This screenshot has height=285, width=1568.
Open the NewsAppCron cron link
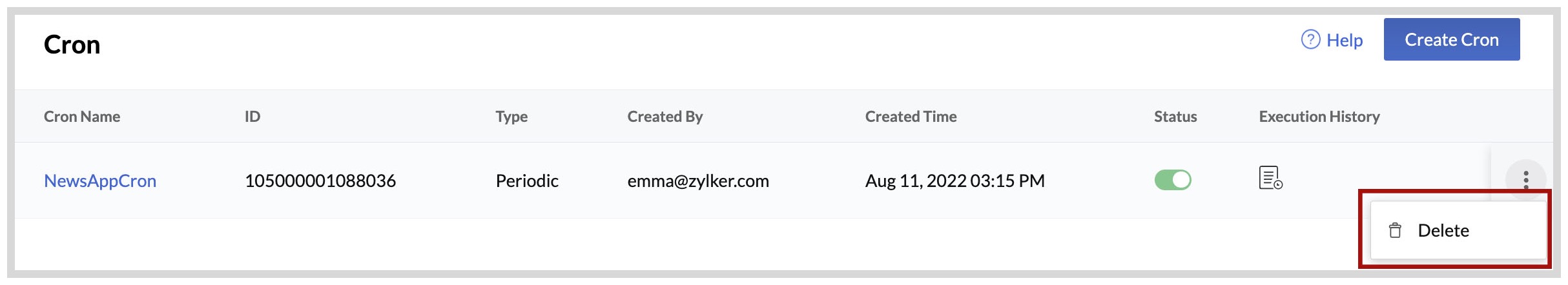100,181
